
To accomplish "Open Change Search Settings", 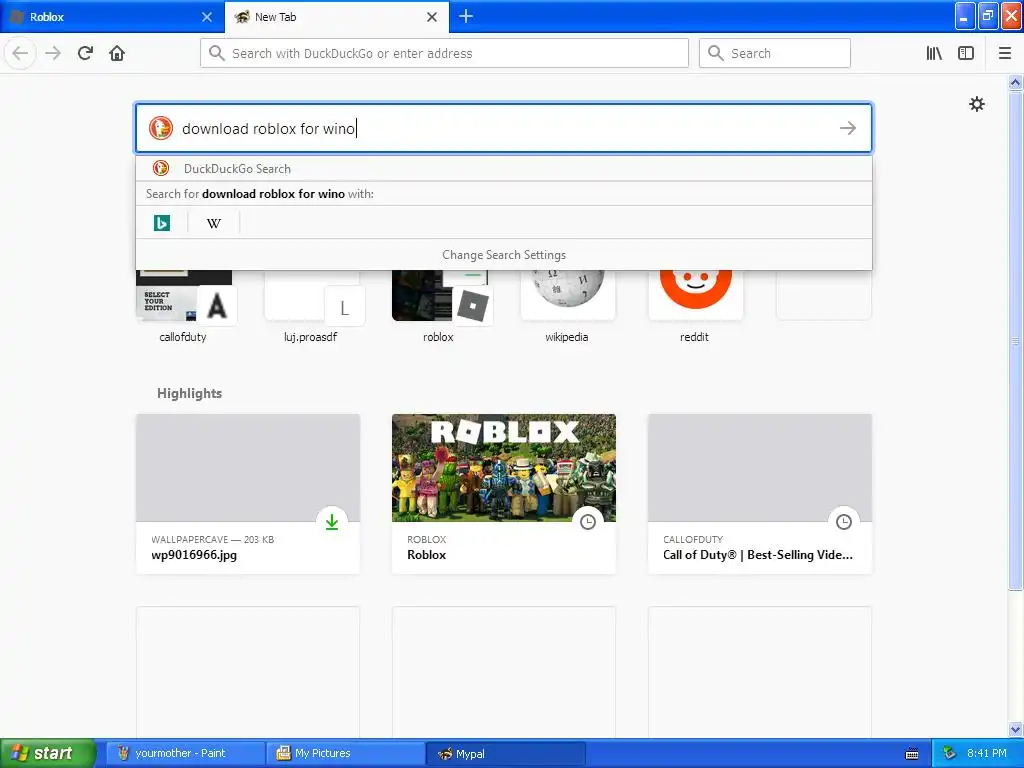I will 504,255.
